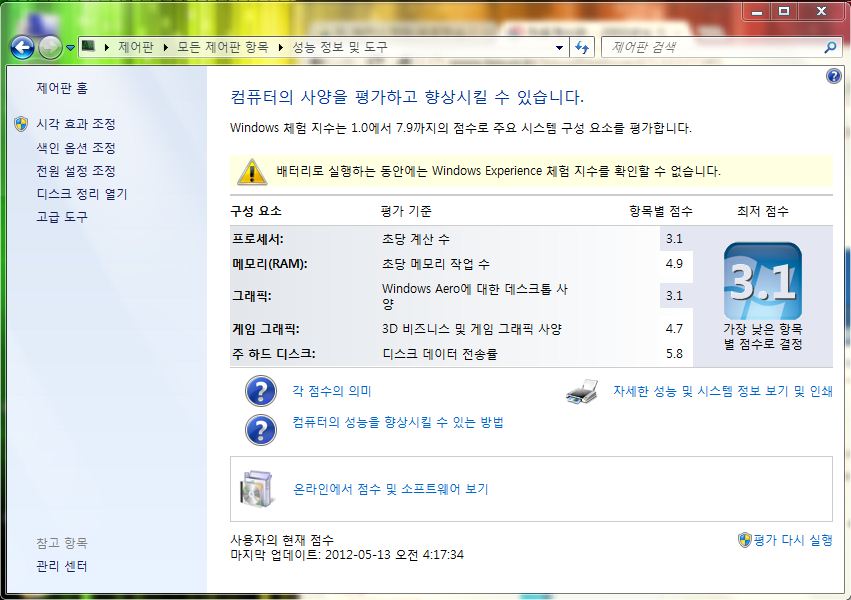Click the 최저 점수 column header
The image size is (851, 600).
coord(763,211)
